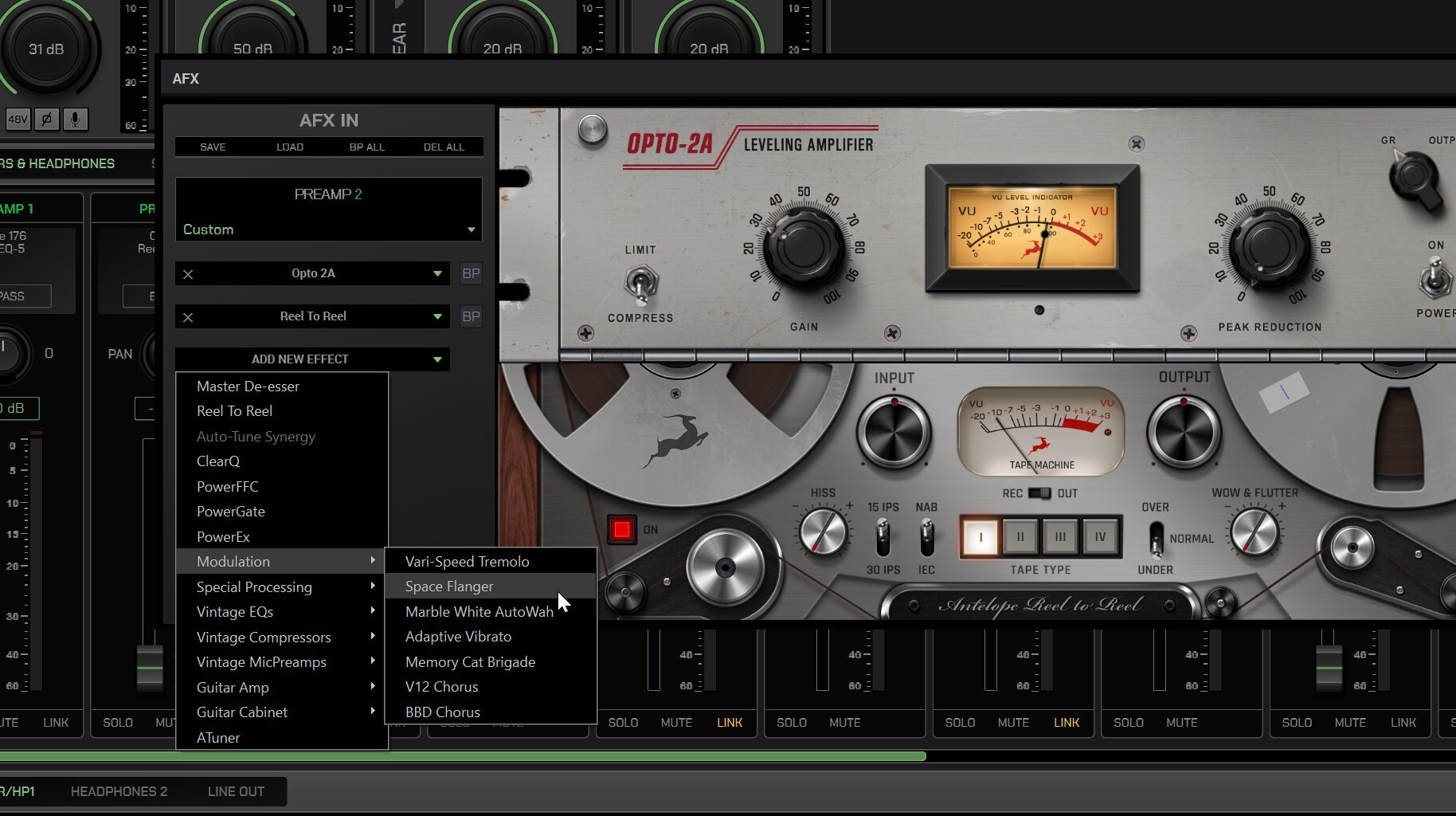Flip the Limit/Compress toggle switch

(x=640, y=285)
